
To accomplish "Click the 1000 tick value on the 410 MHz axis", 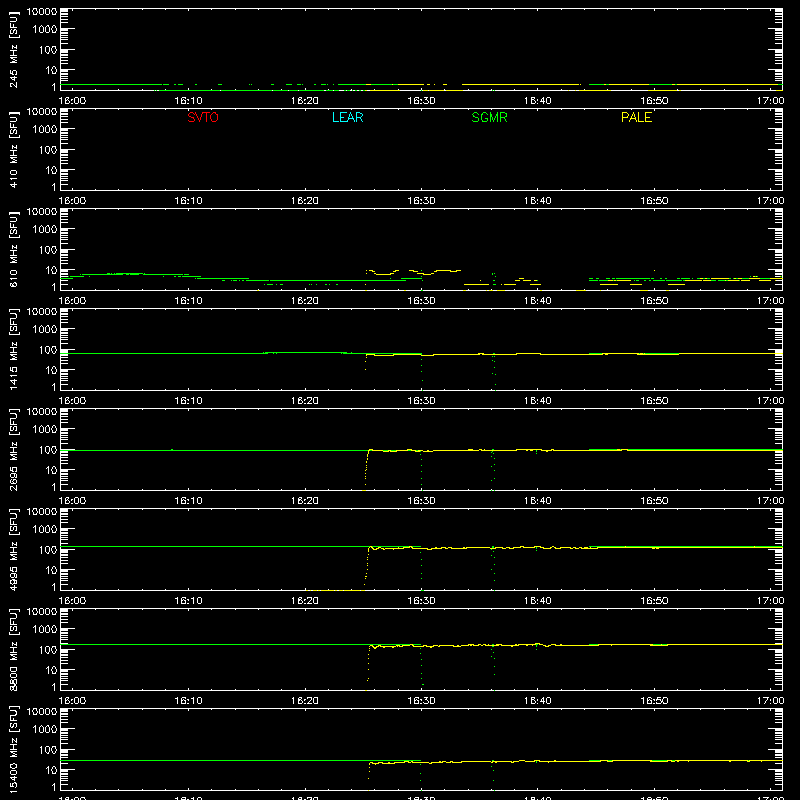I will pos(45,129).
